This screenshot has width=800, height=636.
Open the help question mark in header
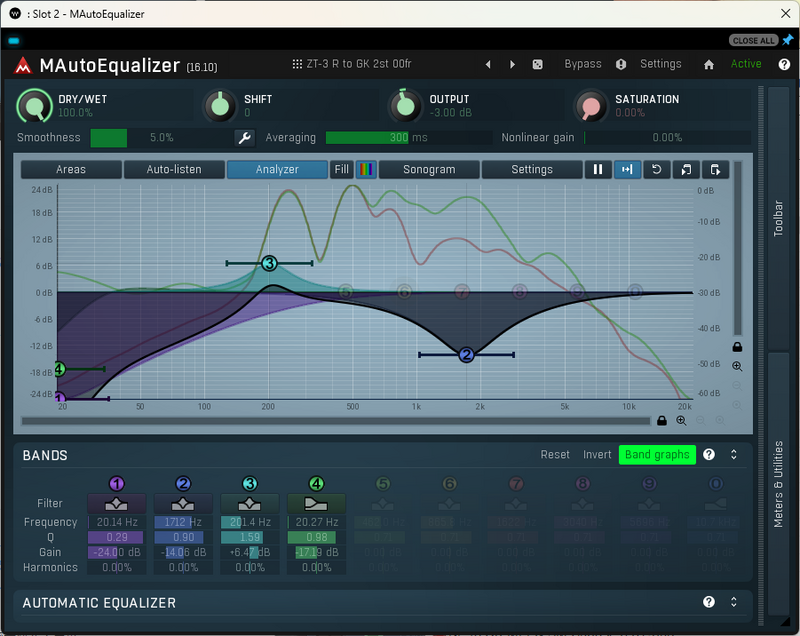pyautogui.click(x=784, y=64)
